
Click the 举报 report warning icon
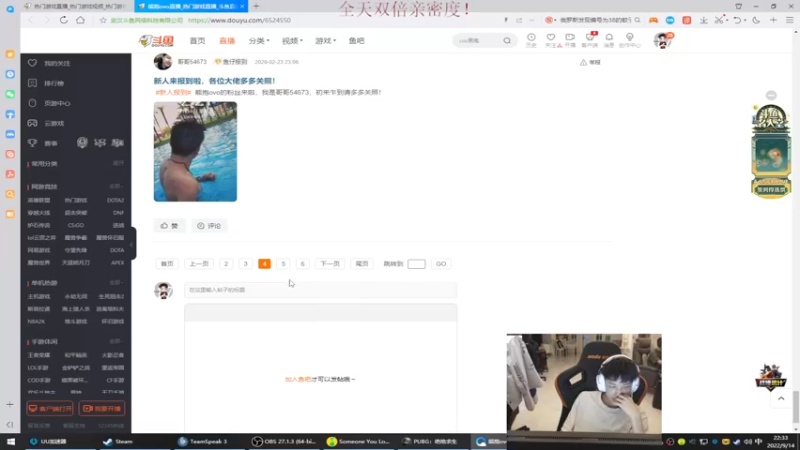click(590, 62)
